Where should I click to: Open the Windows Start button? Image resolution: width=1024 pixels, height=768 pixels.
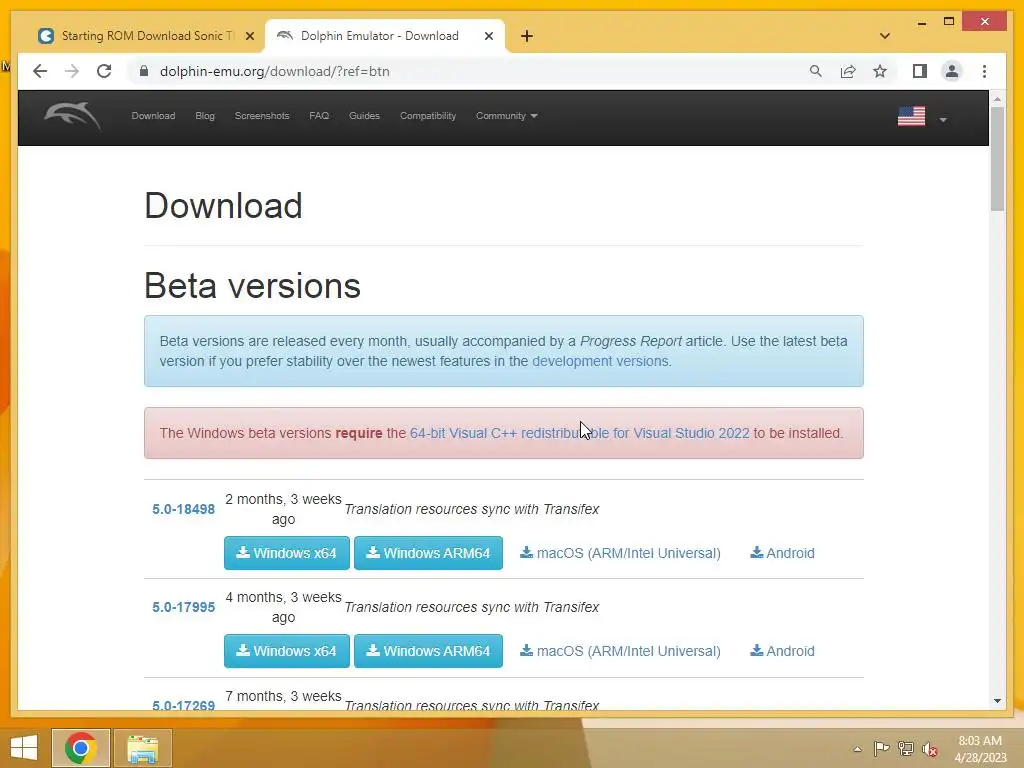(x=24, y=748)
